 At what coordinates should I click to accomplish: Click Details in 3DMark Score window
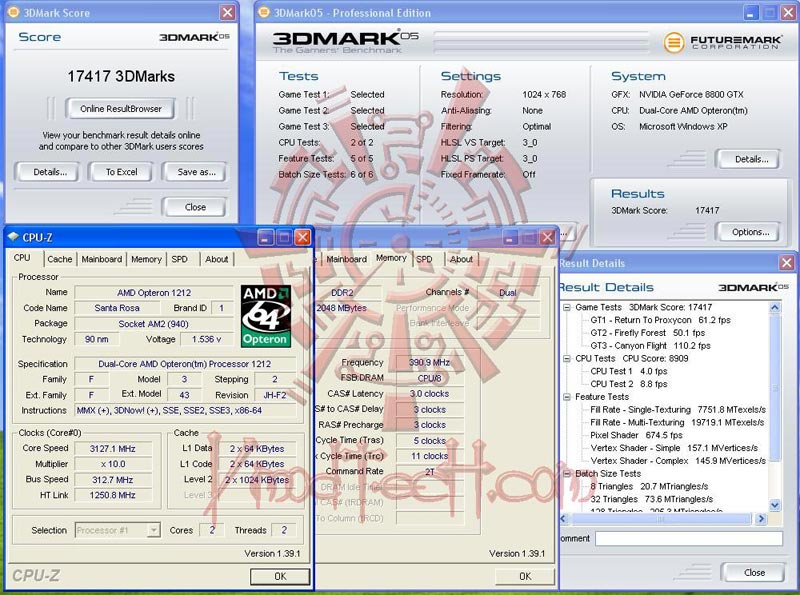pyautogui.click(x=49, y=172)
